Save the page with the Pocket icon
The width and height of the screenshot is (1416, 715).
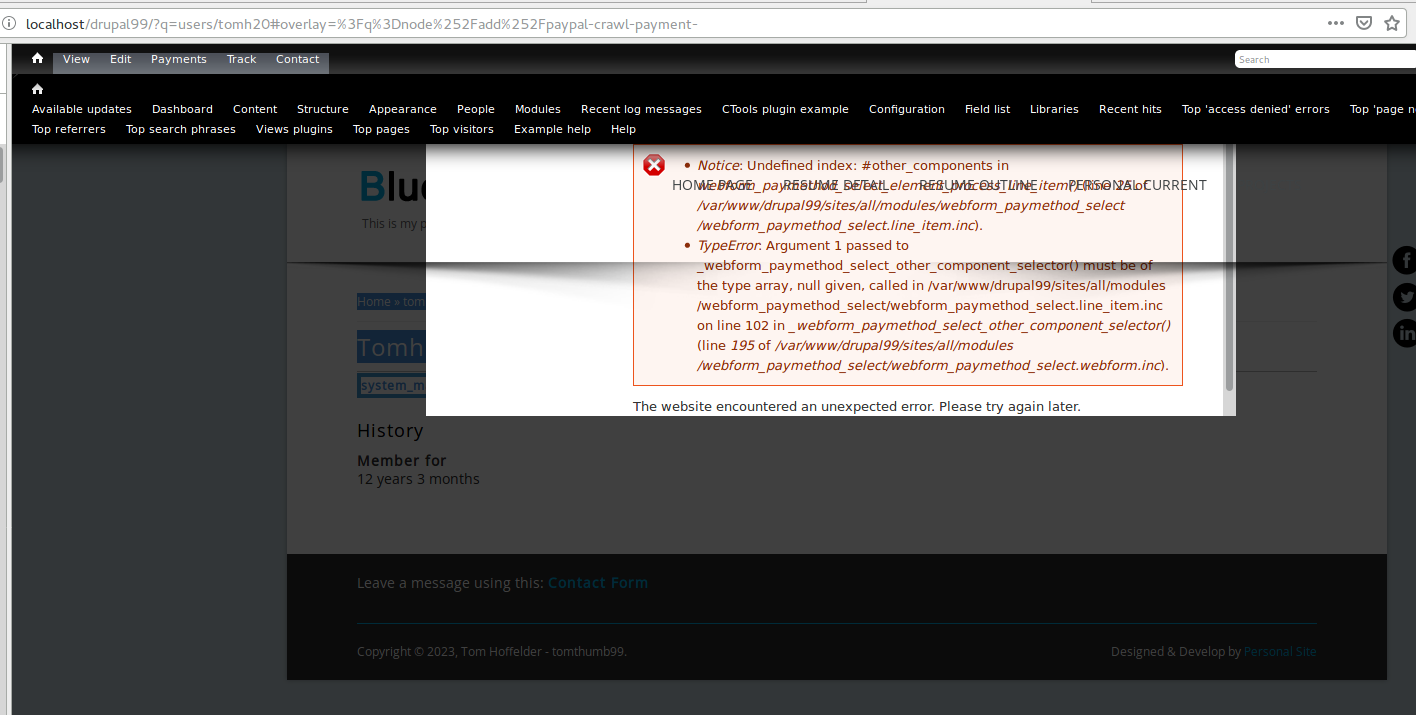coord(1362,23)
